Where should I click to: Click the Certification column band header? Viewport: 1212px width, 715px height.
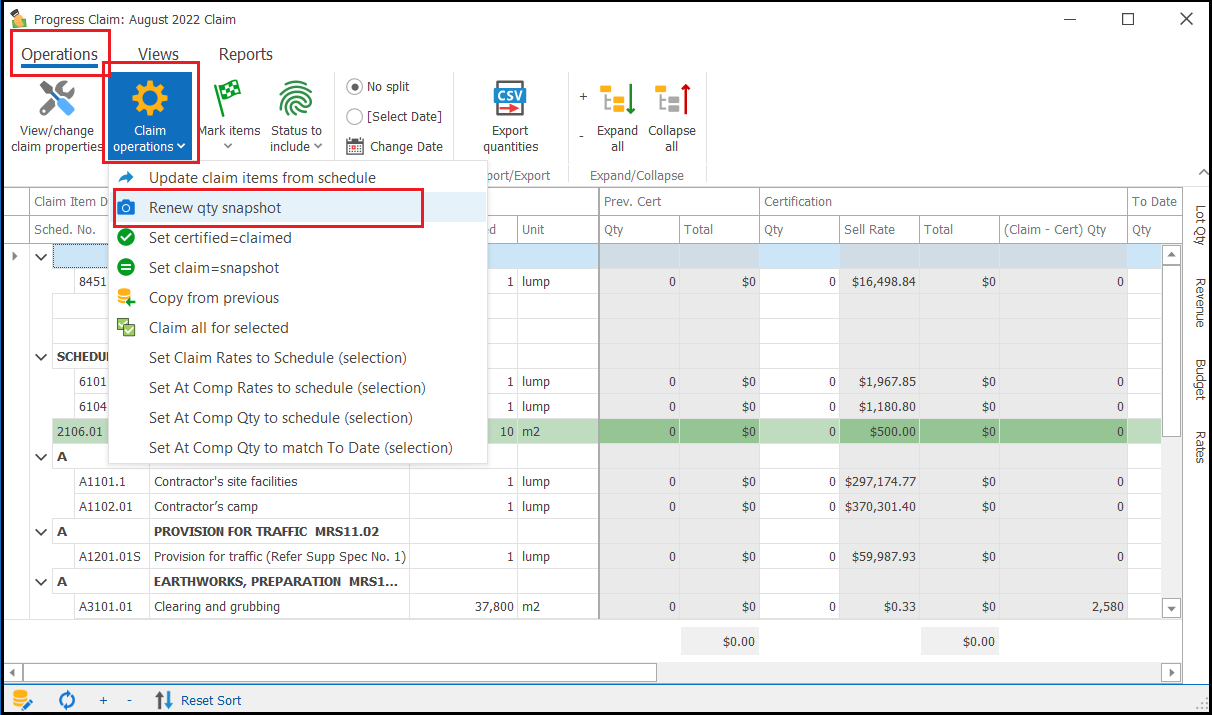(x=942, y=202)
